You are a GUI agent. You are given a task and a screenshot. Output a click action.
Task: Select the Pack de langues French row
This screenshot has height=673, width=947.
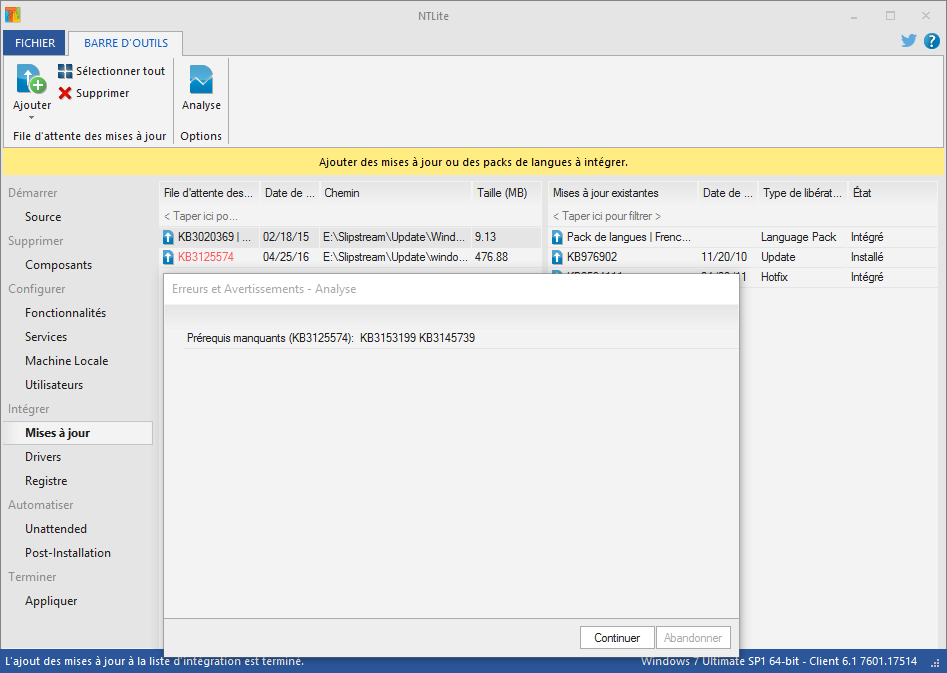[x=743, y=237]
